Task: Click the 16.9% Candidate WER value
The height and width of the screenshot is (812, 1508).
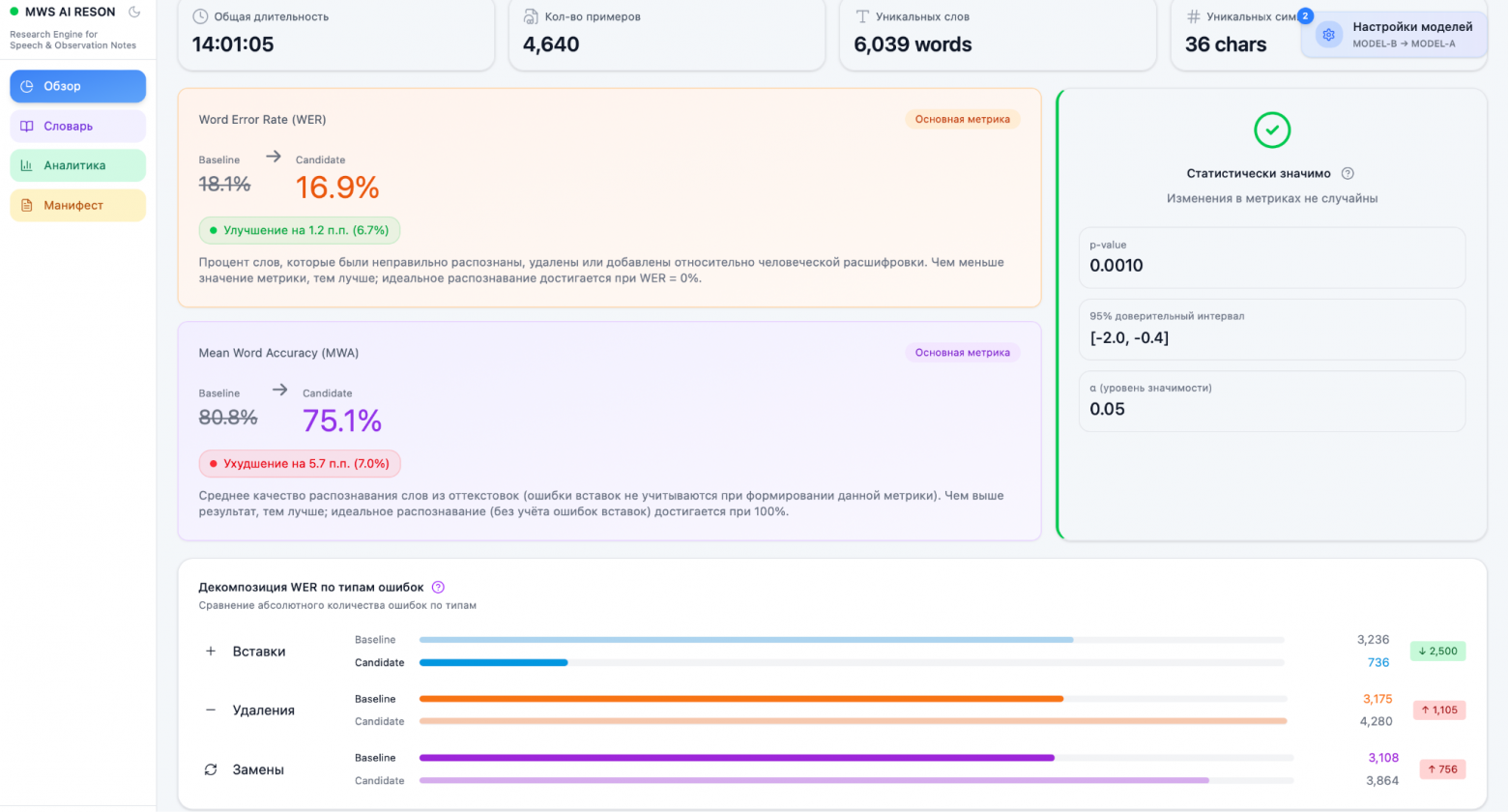Action: pos(337,188)
